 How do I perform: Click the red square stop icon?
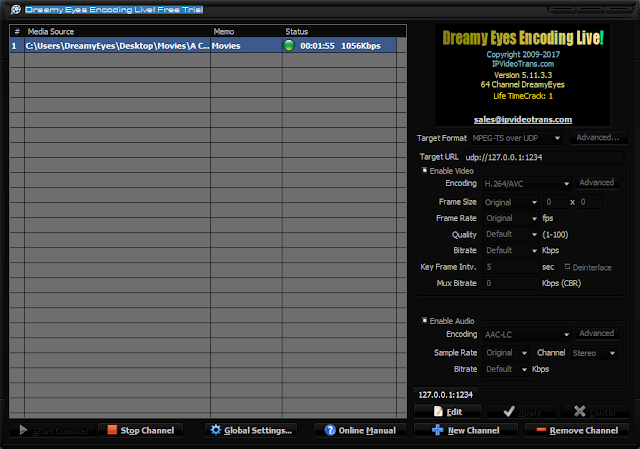click(112, 429)
